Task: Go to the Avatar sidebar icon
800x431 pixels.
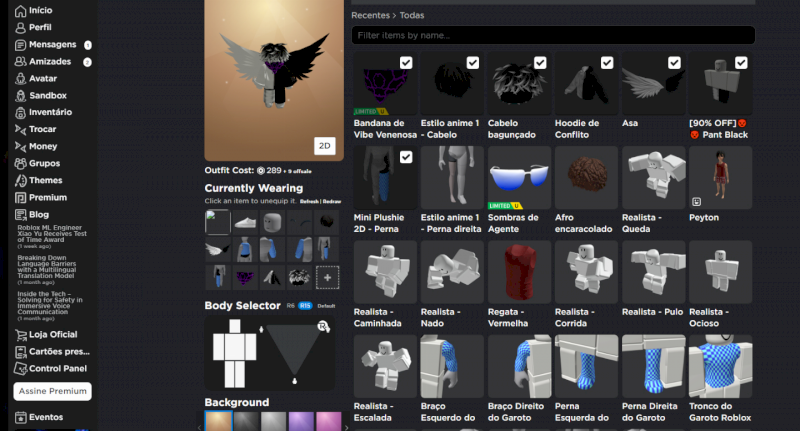Action: 20,79
